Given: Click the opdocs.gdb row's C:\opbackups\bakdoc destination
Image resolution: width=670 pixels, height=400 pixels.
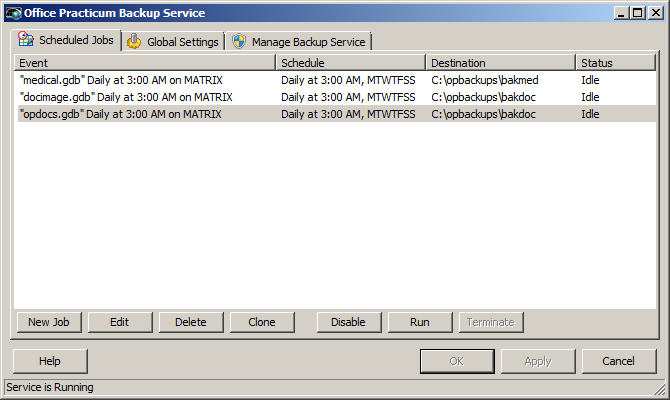Looking at the screenshot, I should pos(483,114).
